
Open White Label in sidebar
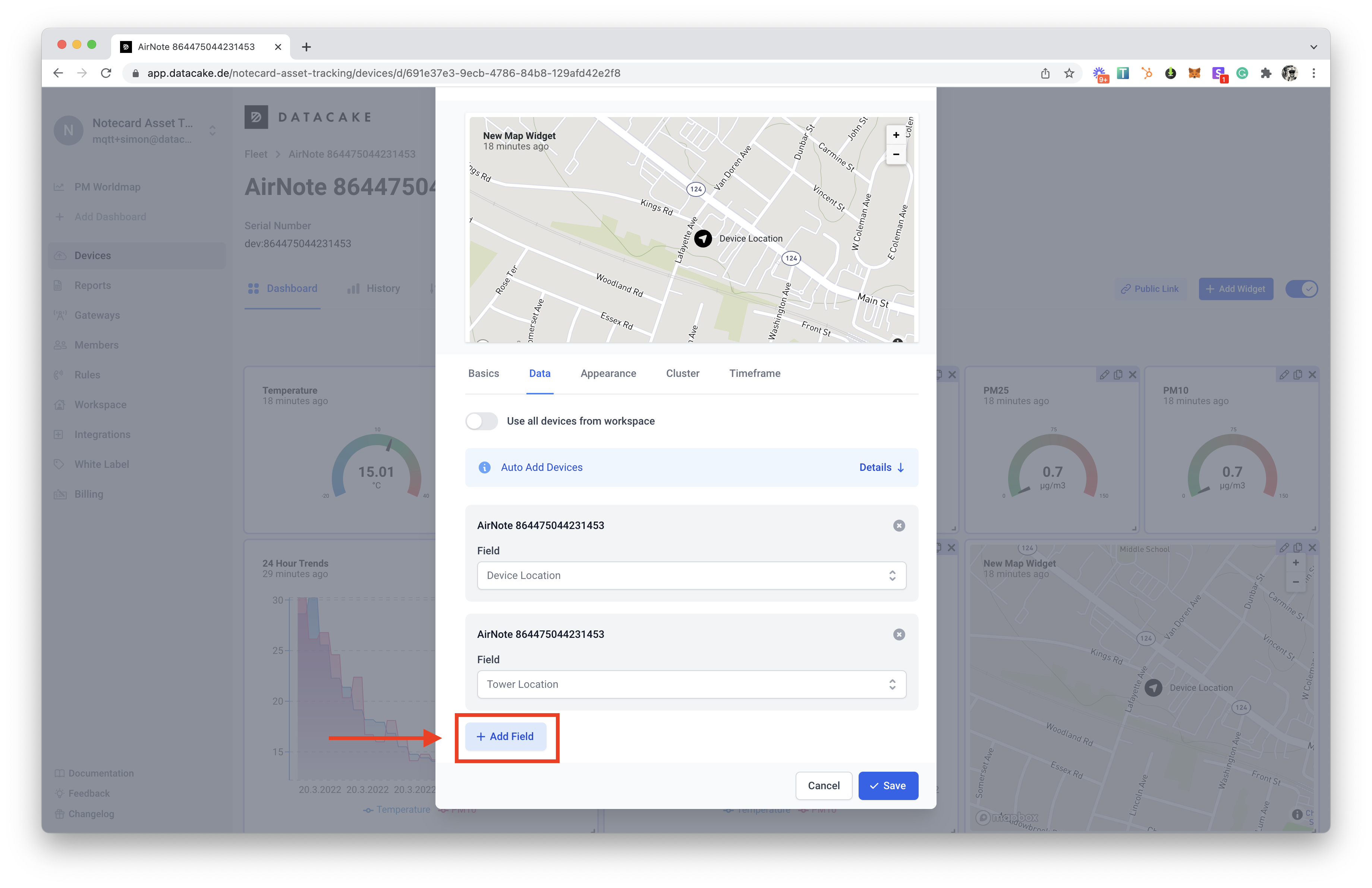point(101,464)
